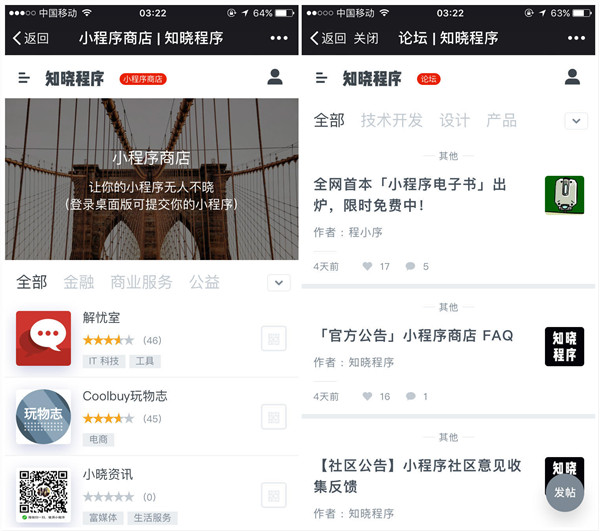This screenshot has width=600, height=532.
Task: Open comments on the 小程序电子书 post
Action: point(410,266)
